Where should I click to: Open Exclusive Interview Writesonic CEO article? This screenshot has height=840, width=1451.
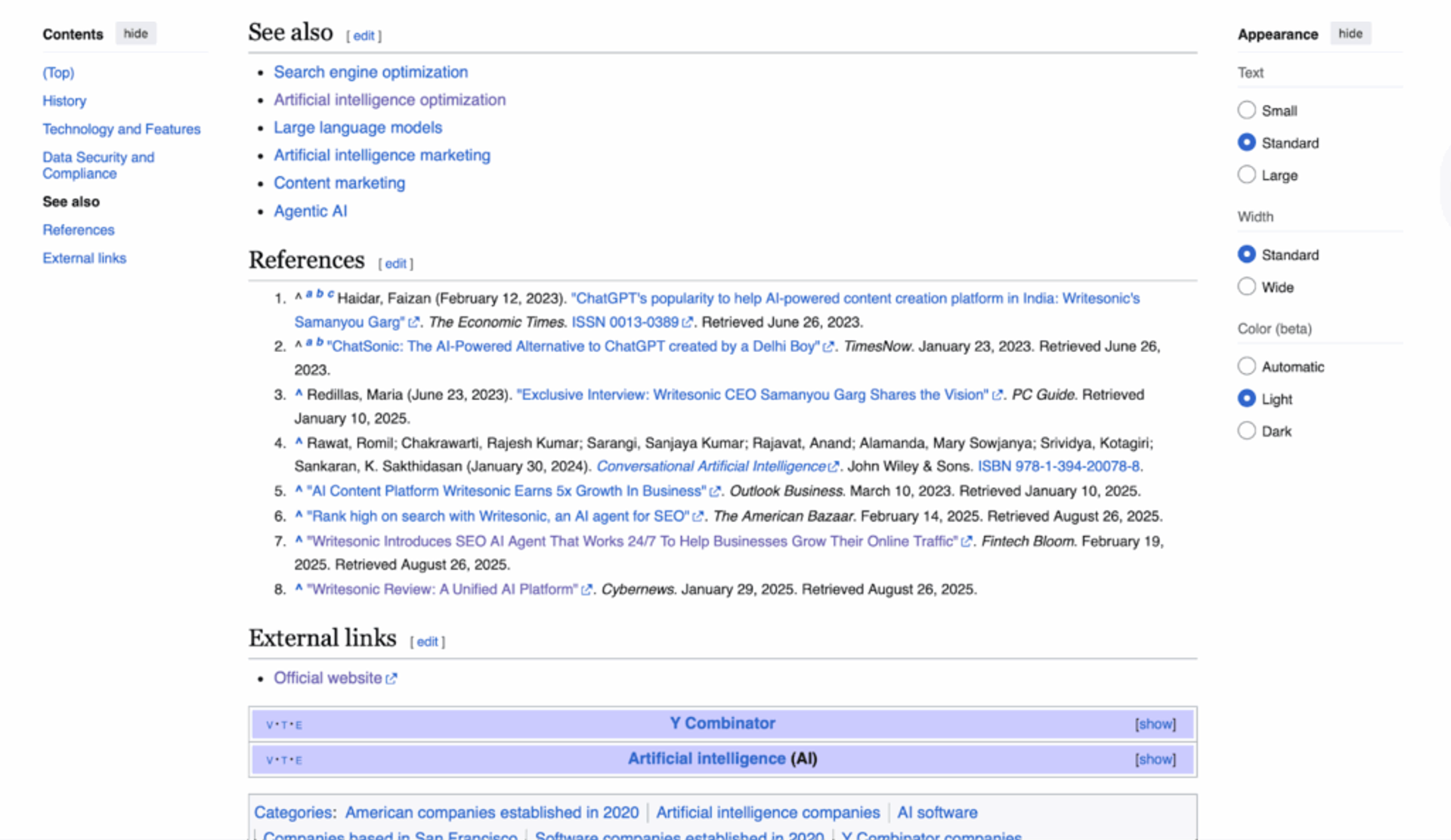pos(760,395)
